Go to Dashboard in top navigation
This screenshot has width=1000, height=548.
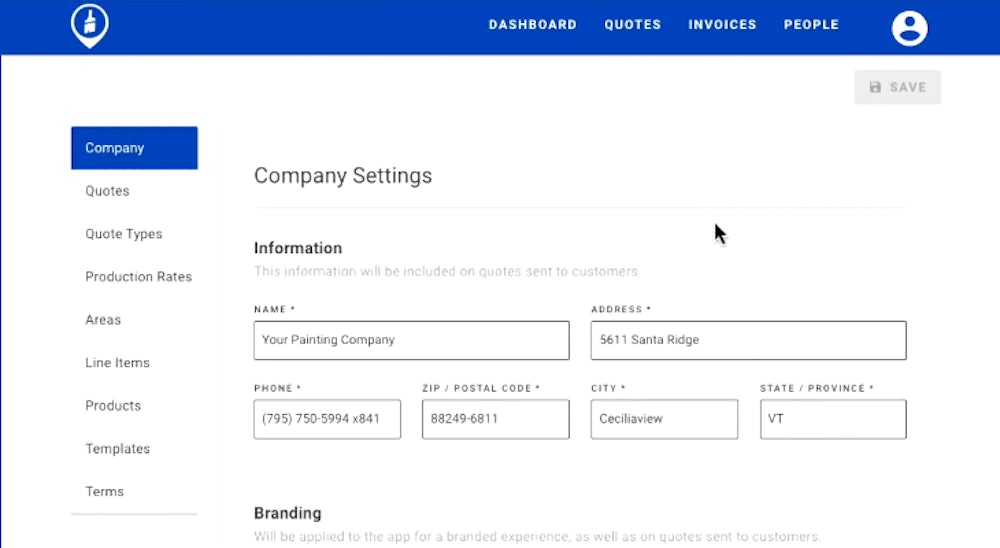[532, 25]
